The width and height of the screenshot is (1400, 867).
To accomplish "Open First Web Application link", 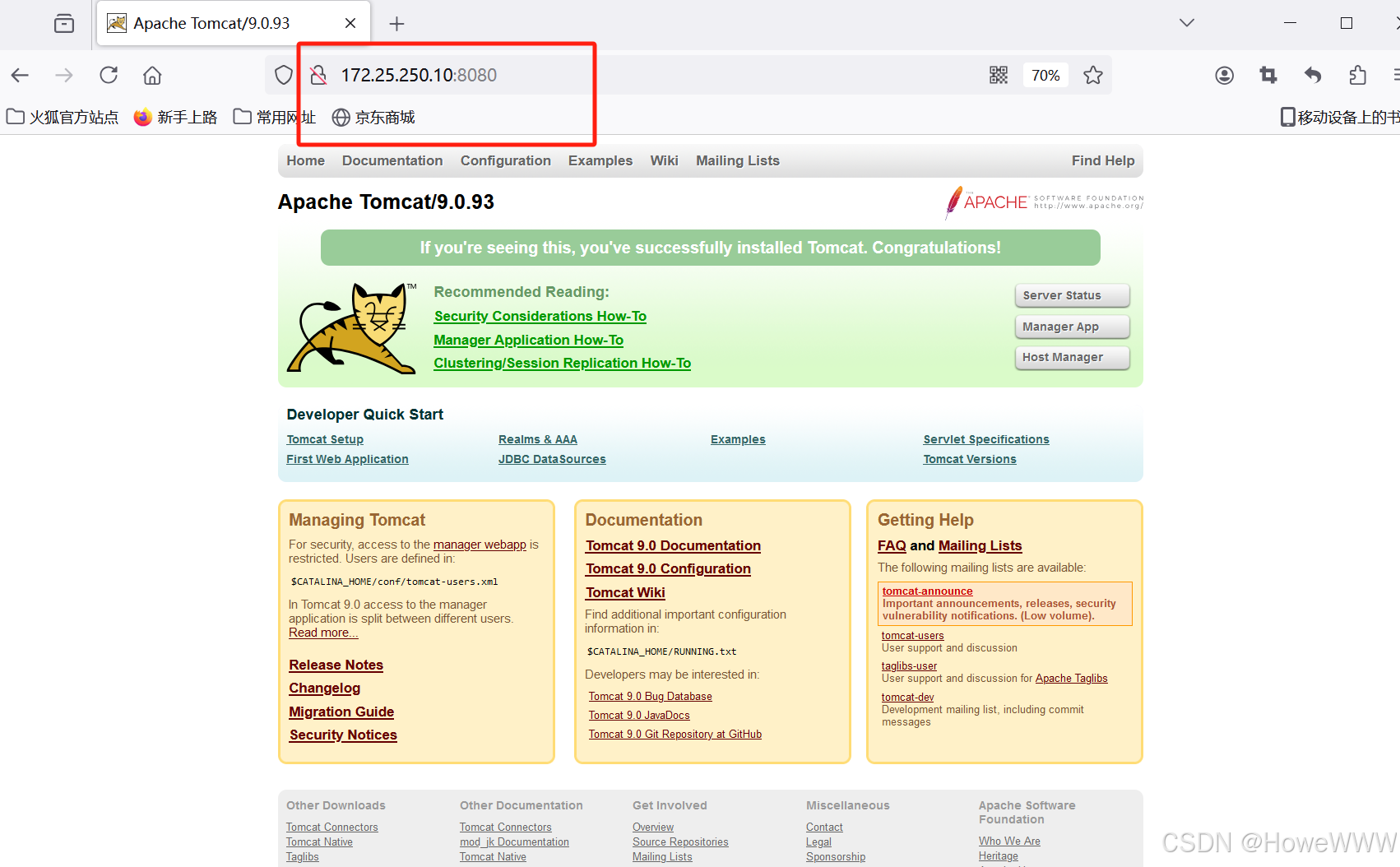I will click(347, 459).
